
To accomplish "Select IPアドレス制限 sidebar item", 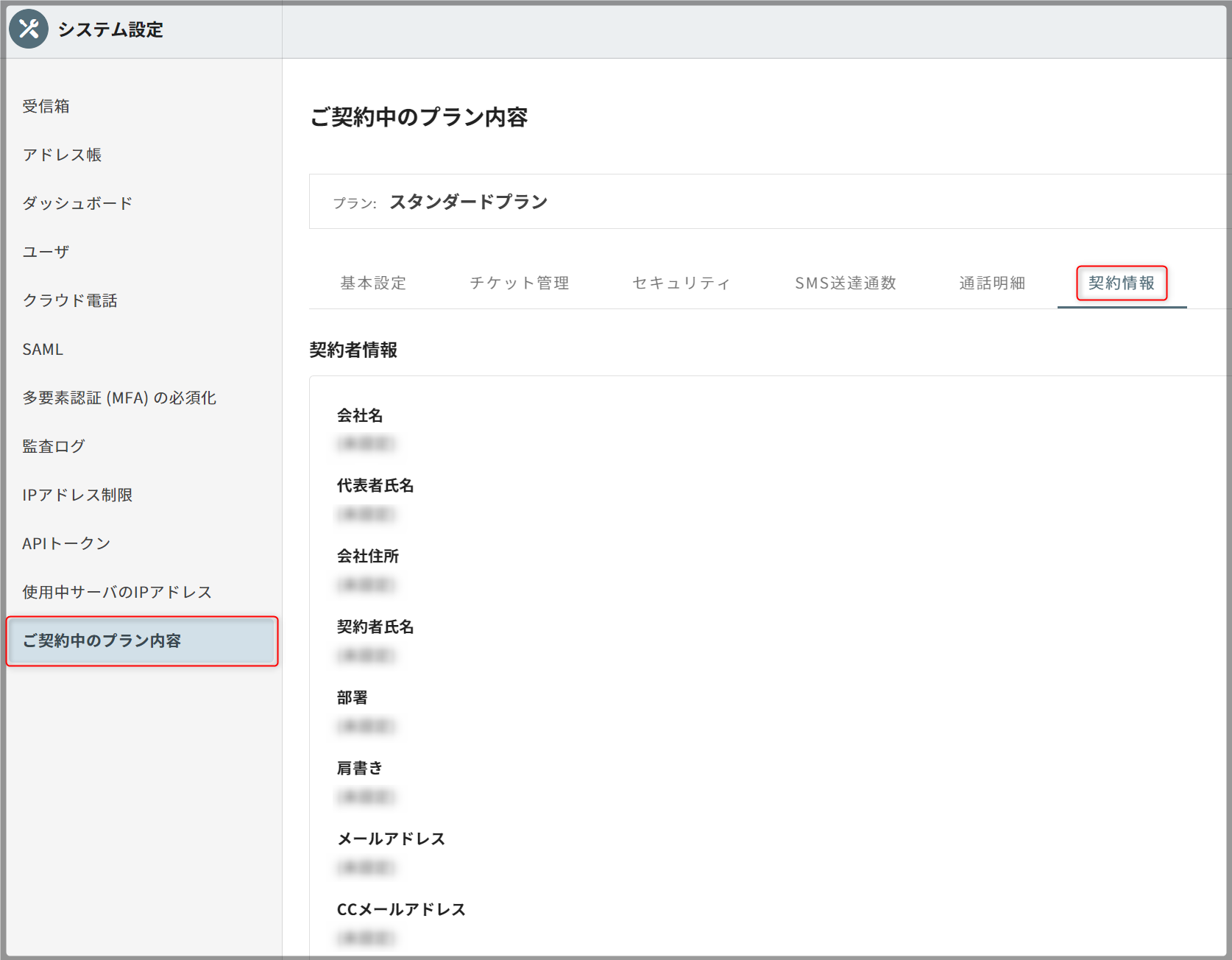I will pos(77,495).
